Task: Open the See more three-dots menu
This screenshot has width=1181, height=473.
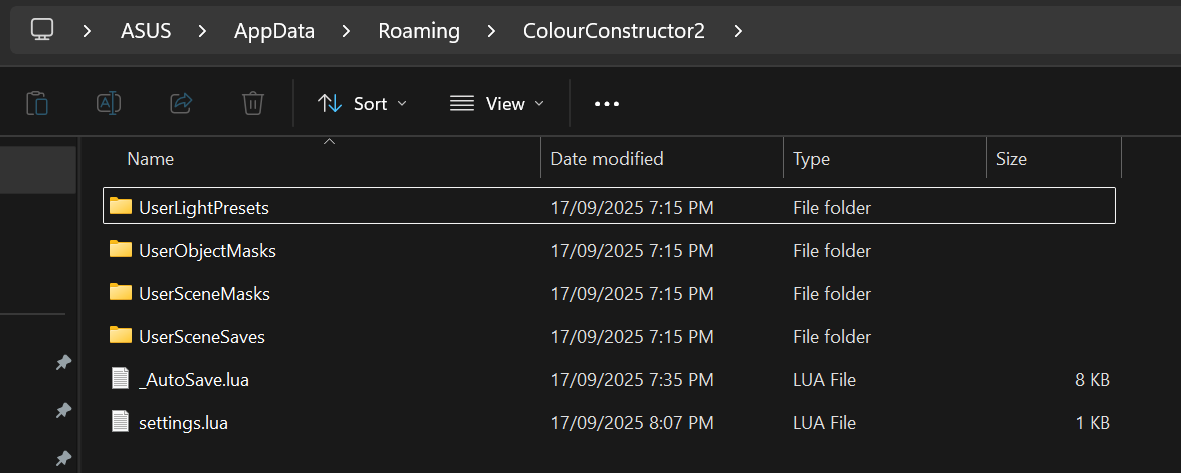Action: (607, 103)
